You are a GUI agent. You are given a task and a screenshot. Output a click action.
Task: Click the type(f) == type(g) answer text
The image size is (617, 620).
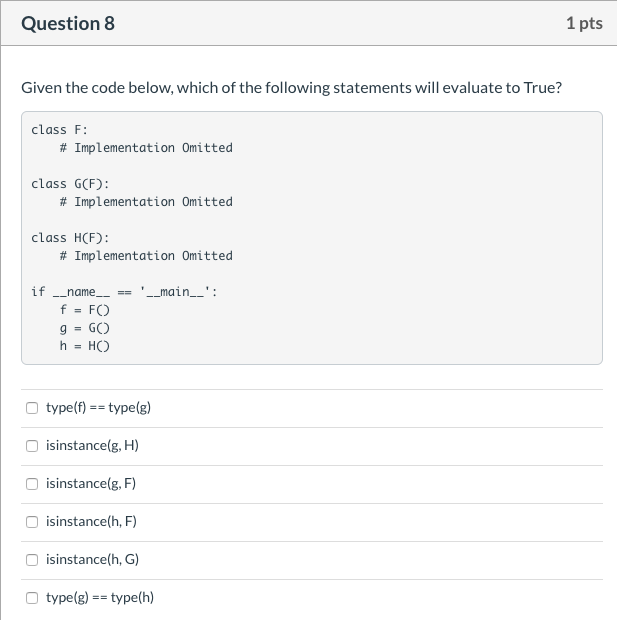(98, 407)
